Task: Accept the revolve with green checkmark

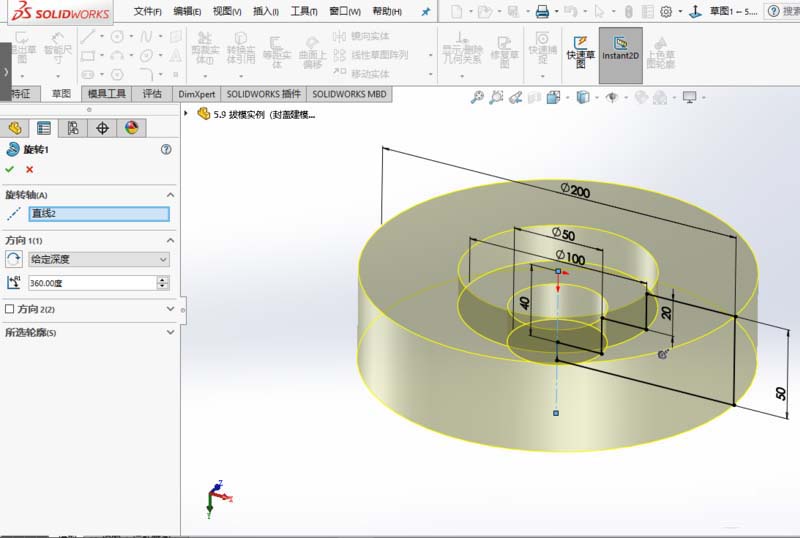Action: tap(9, 169)
